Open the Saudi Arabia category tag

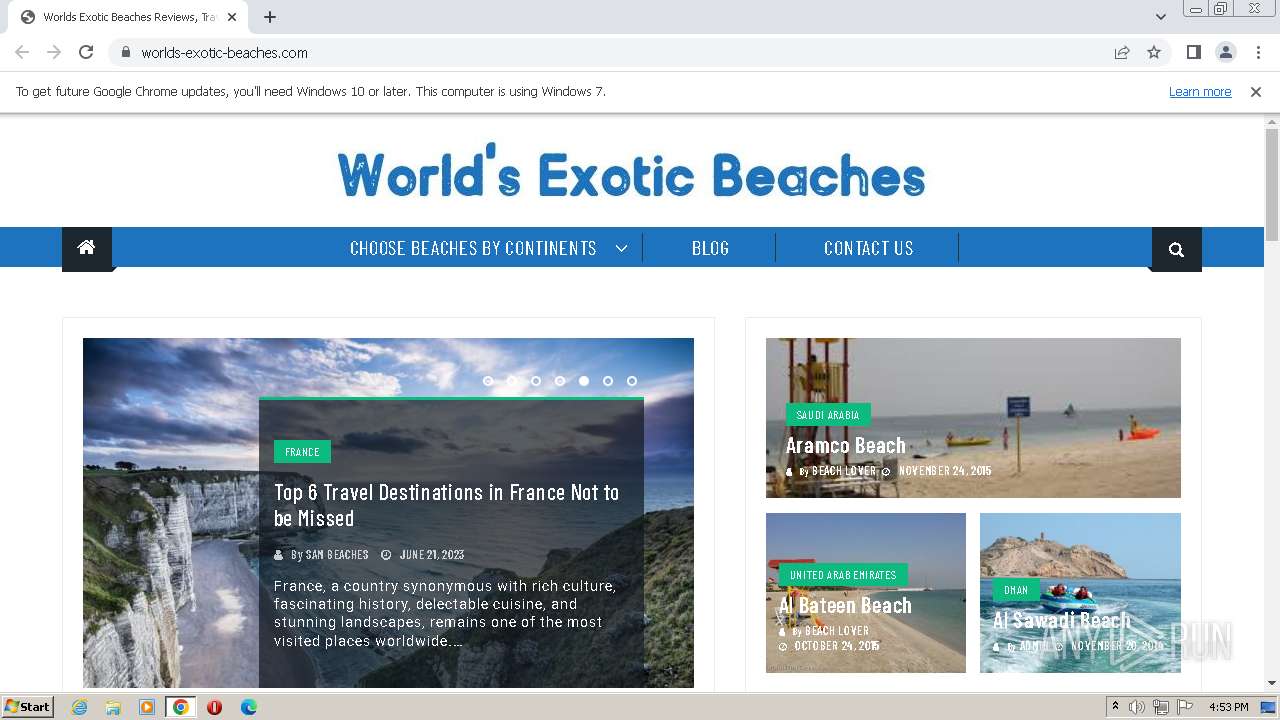(828, 415)
